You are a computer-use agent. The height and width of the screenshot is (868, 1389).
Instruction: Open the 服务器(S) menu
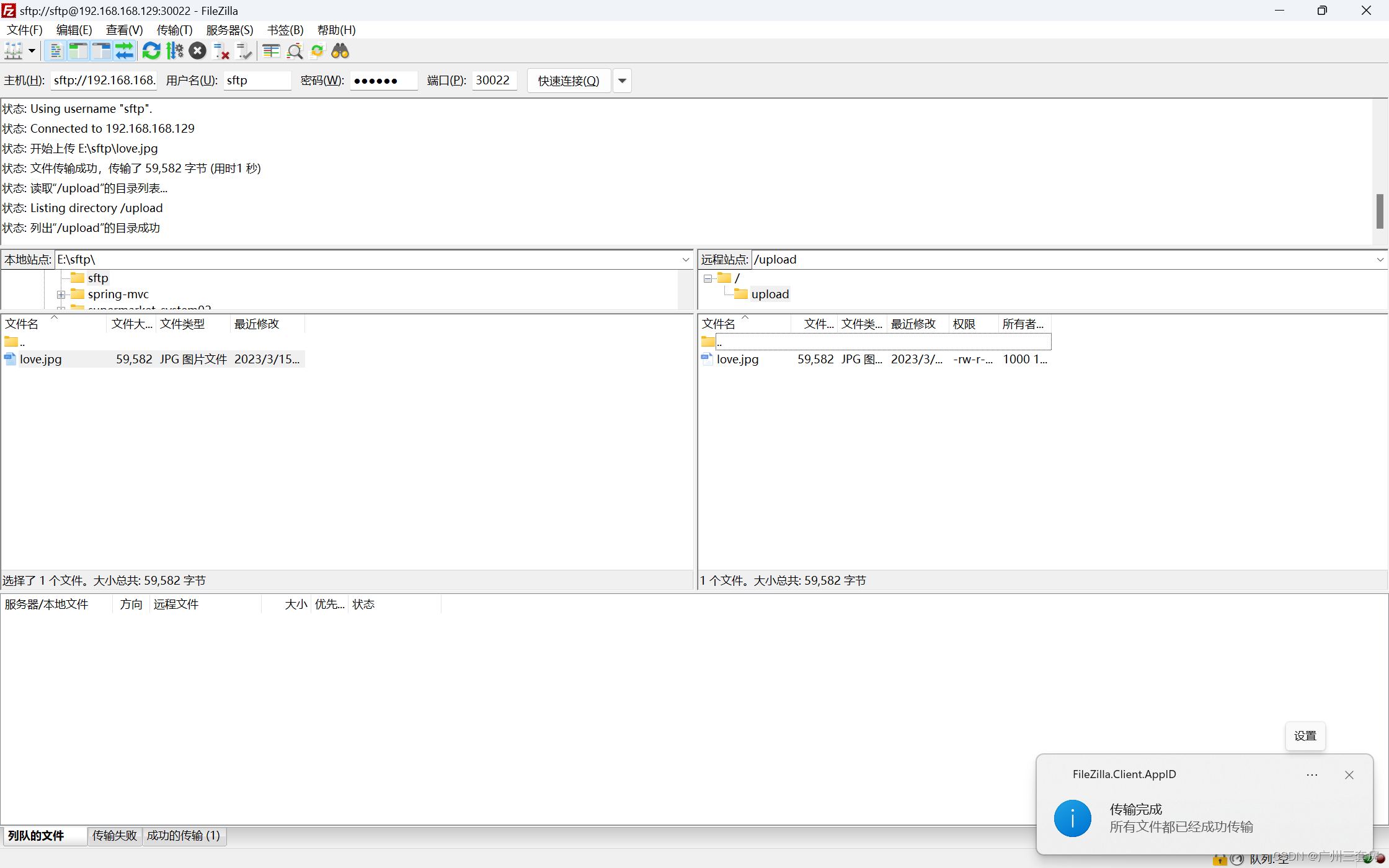[230, 30]
